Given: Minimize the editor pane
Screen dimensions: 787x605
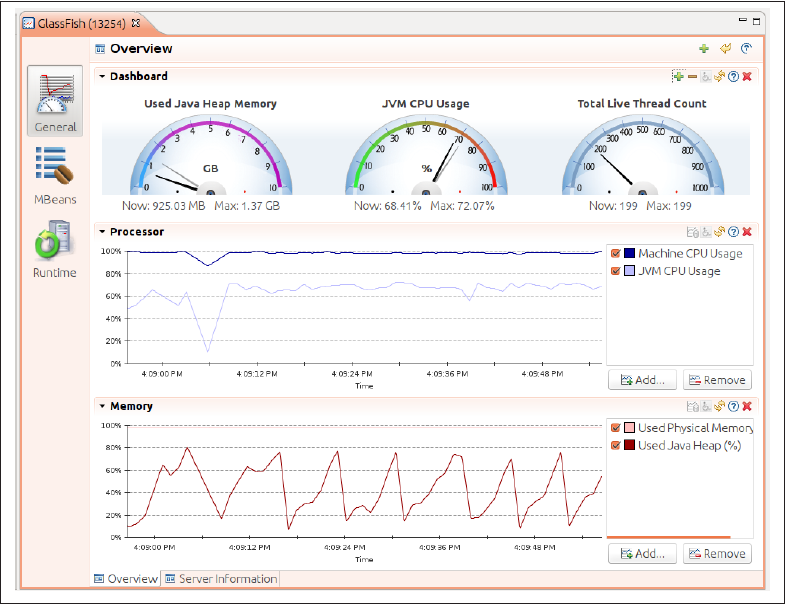Looking at the screenshot, I should tap(743, 20).
